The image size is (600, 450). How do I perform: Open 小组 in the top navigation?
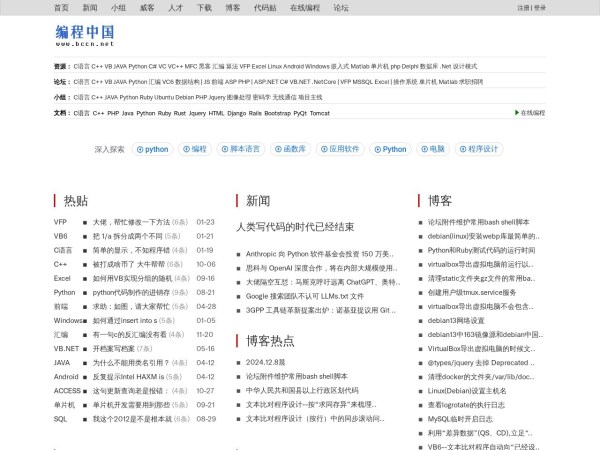[x=118, y=8]
